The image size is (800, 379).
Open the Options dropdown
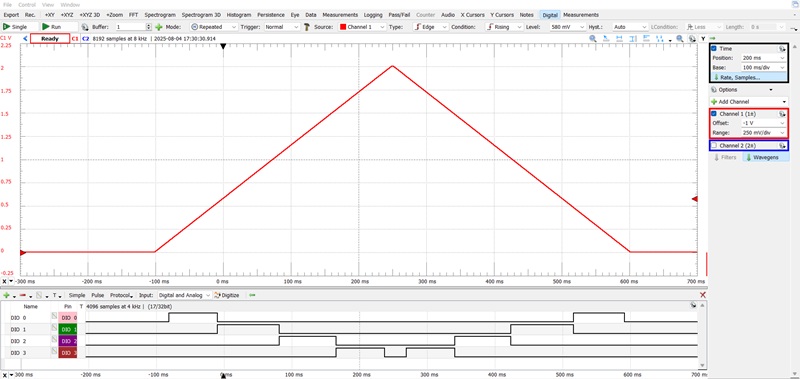(x=741, y=90)
